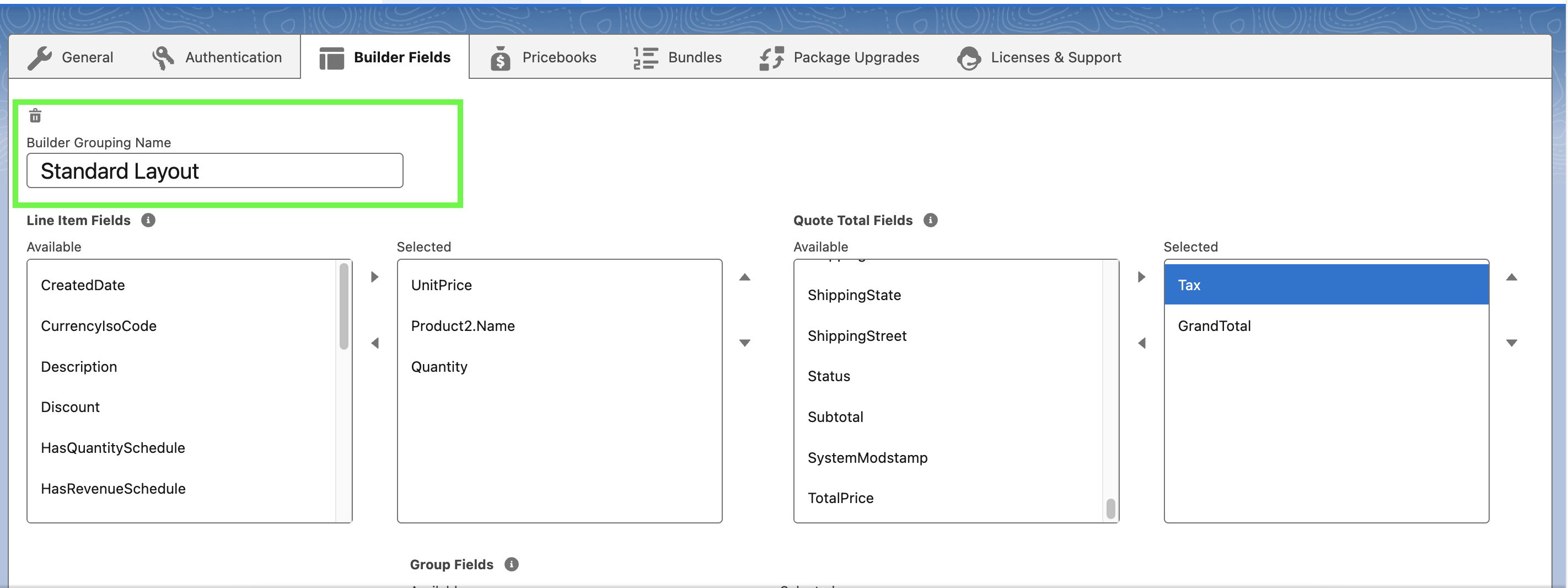Select GrandTotal in Quote Total Selected list

coord(1213,325)
